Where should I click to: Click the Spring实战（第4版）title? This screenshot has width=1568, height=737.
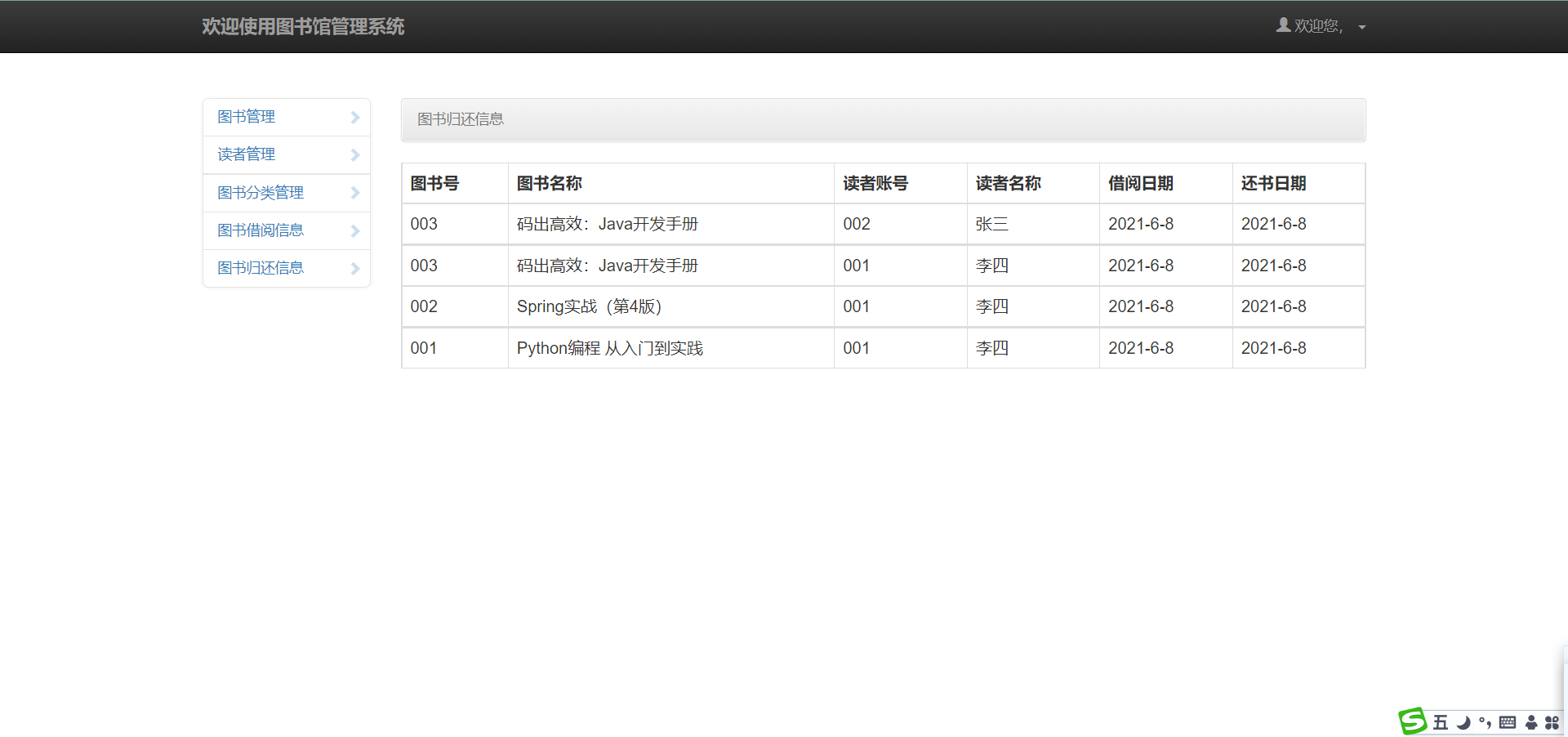pos(590,306)
